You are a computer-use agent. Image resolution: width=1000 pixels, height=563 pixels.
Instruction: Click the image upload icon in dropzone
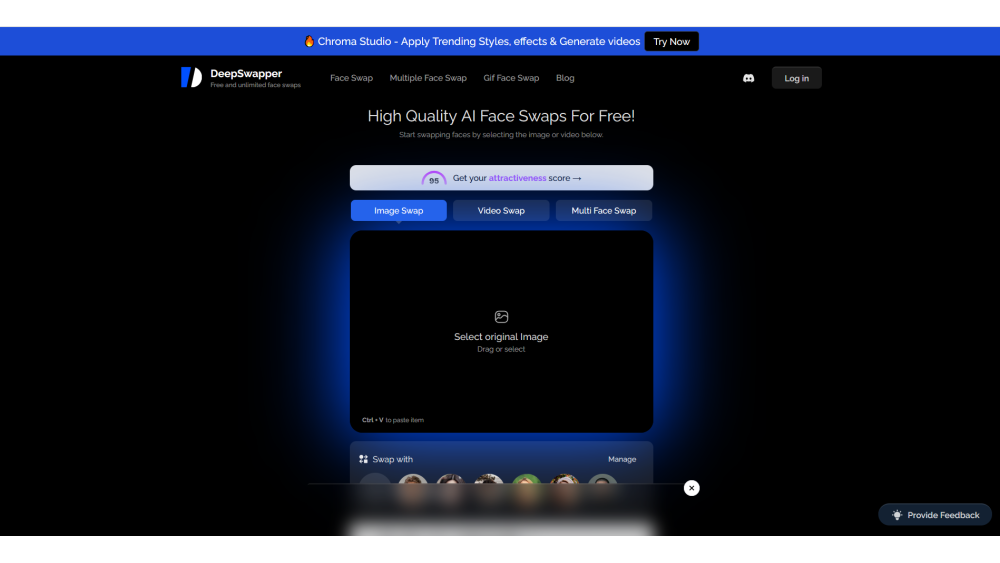tap(501, 317)
